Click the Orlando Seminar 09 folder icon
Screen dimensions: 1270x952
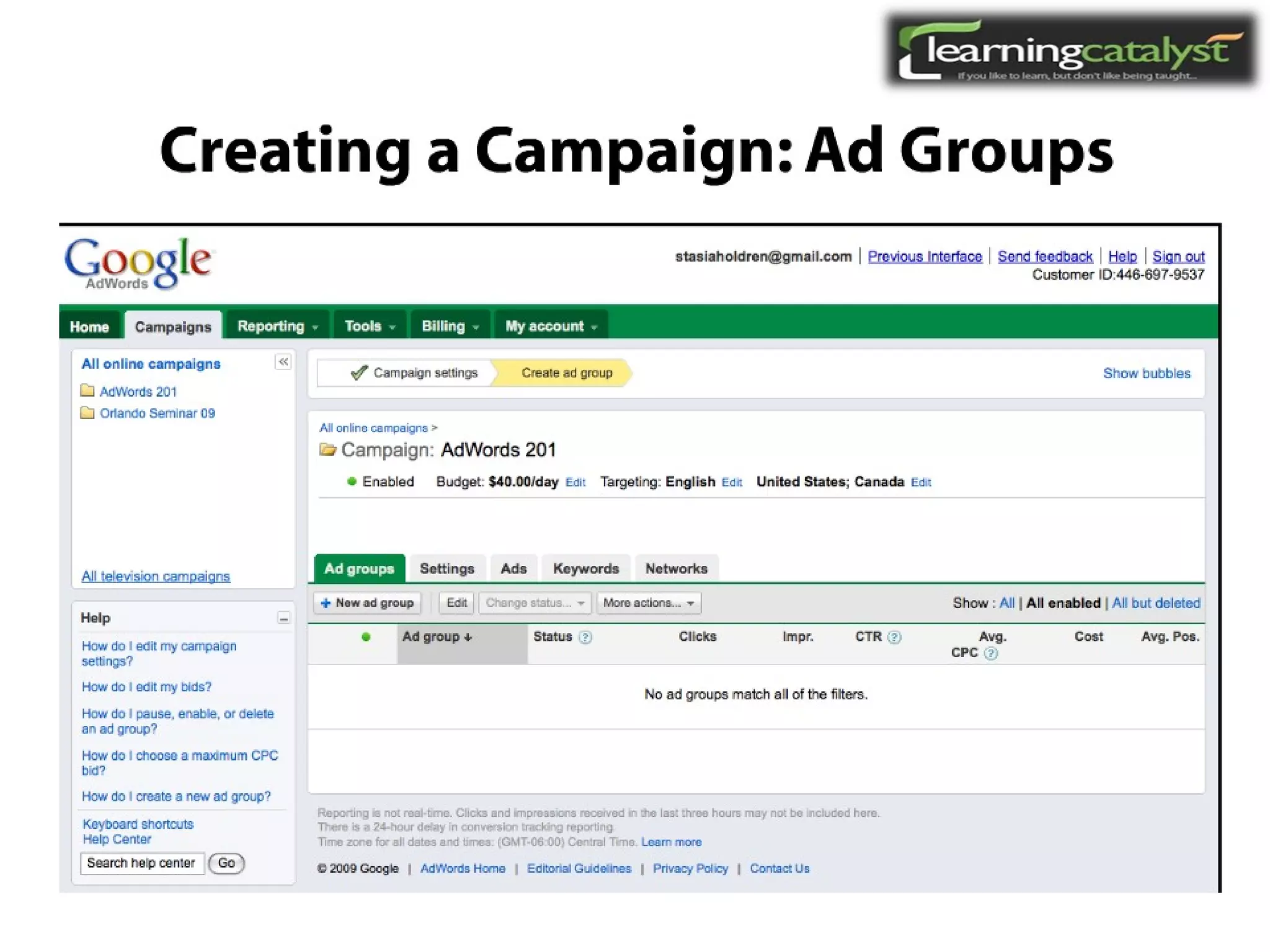87,413
